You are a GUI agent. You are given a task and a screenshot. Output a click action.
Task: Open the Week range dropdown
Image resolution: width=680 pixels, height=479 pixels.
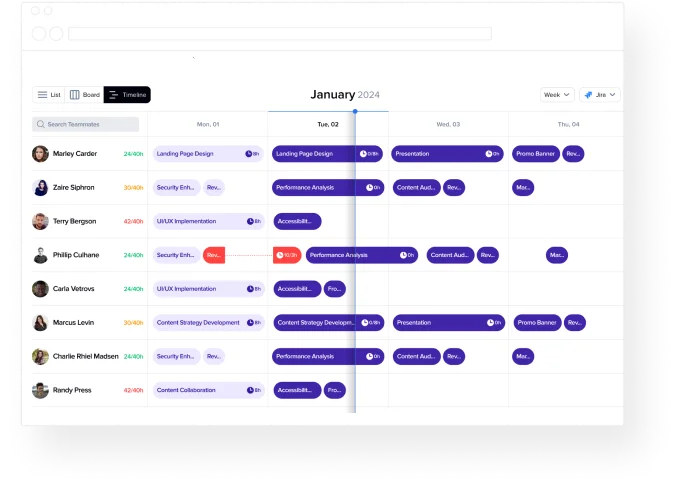point(557,94)
